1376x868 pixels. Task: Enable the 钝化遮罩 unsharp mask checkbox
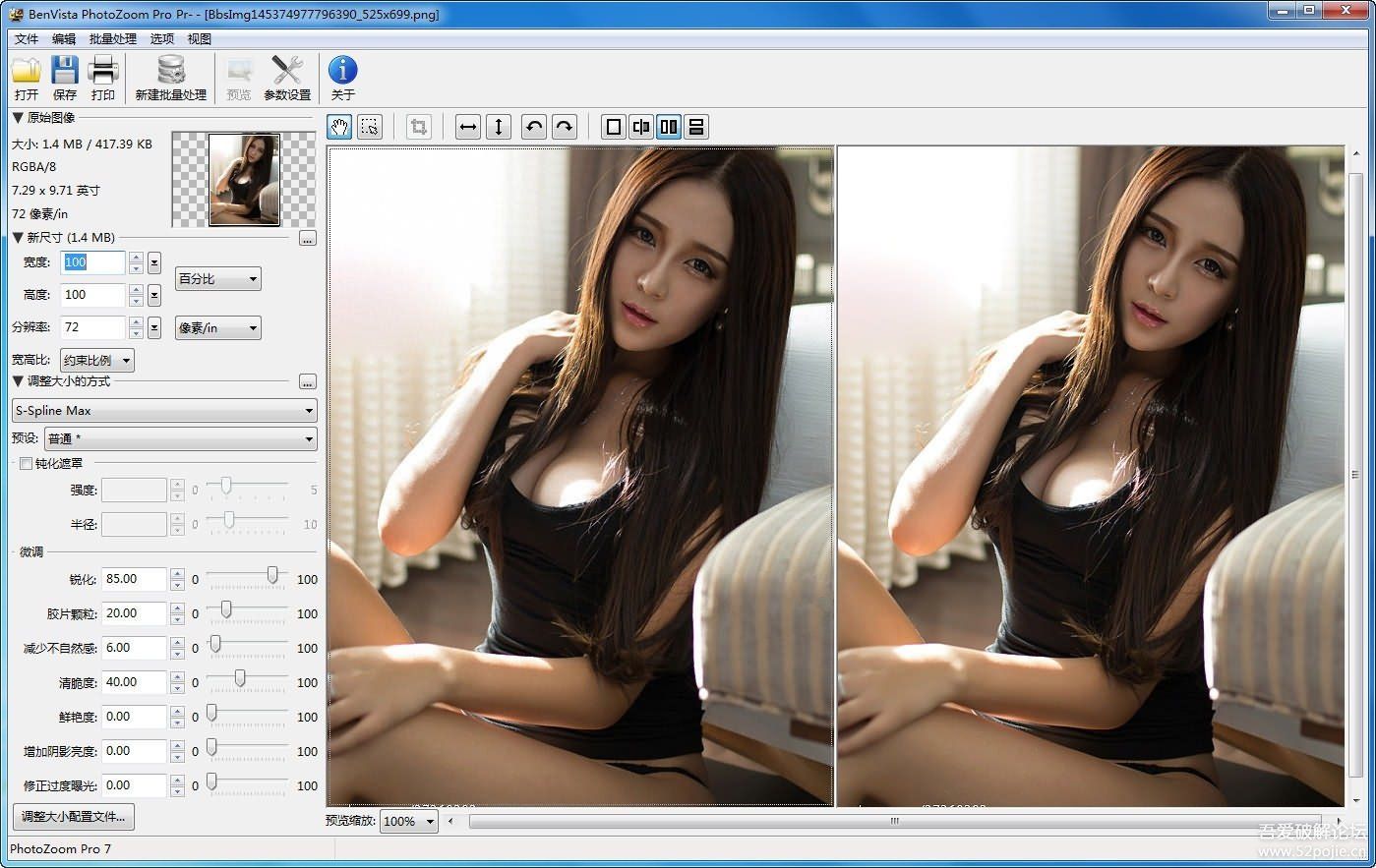pyautogui.click(x=27, y=464)
